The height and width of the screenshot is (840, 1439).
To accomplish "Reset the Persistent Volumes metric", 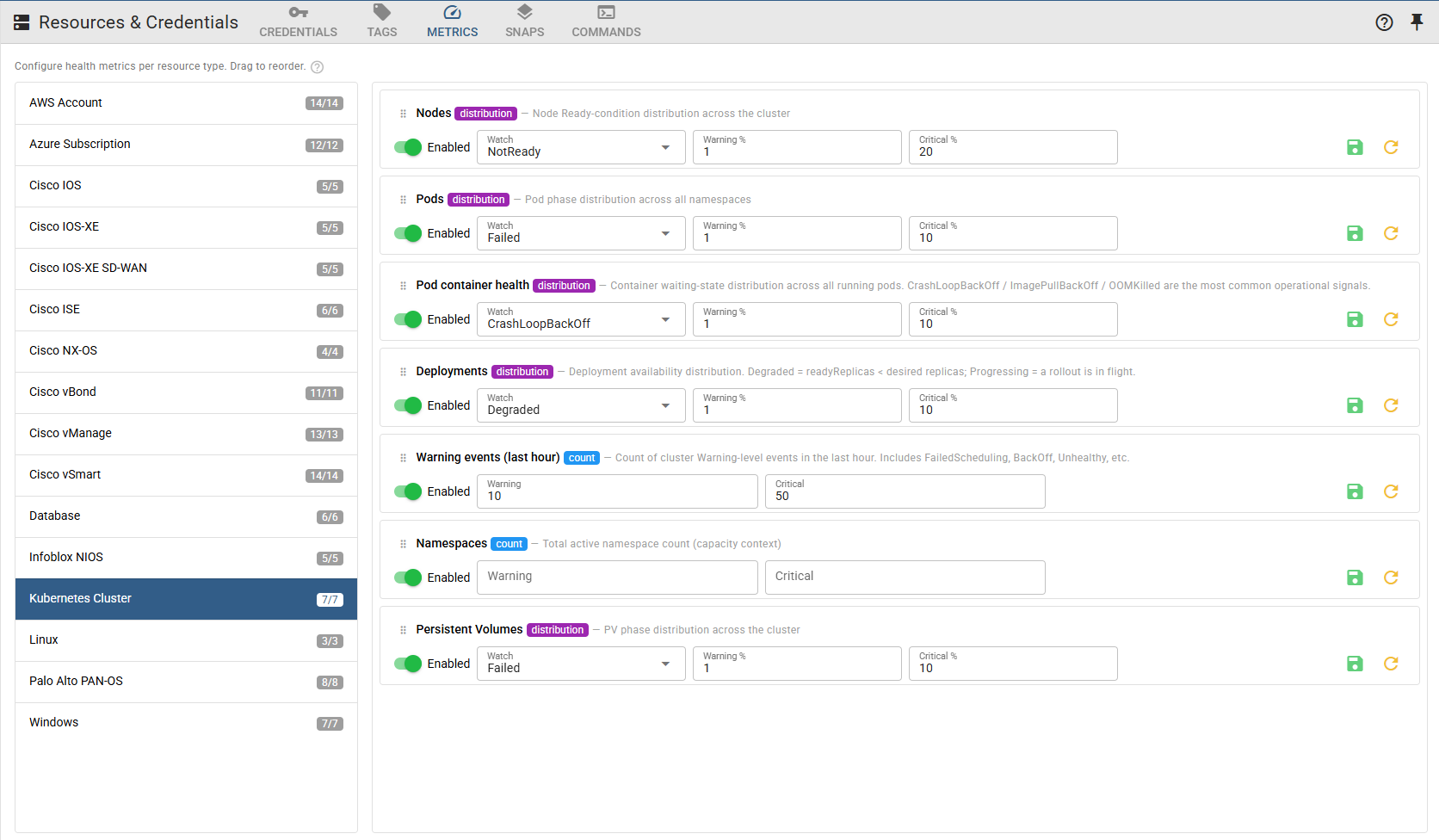I will 1391,664.
